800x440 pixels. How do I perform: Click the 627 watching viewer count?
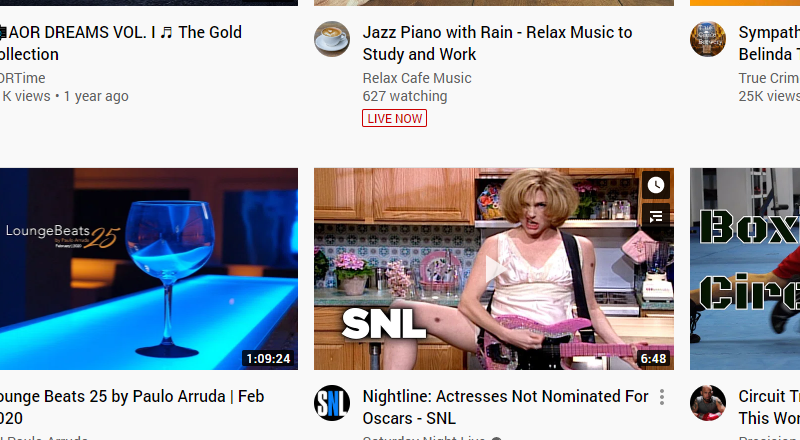tap(405, 96)
